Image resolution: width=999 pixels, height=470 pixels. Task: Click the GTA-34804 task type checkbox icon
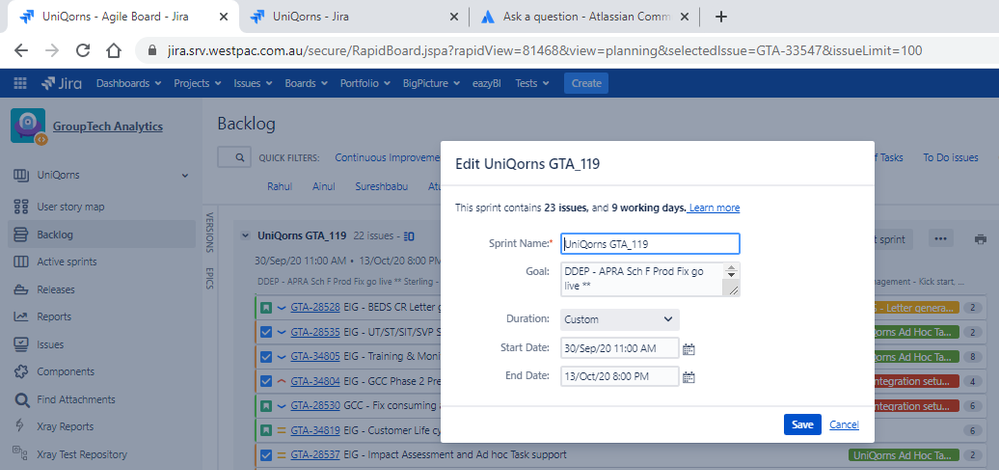click(x=266, y=381)
